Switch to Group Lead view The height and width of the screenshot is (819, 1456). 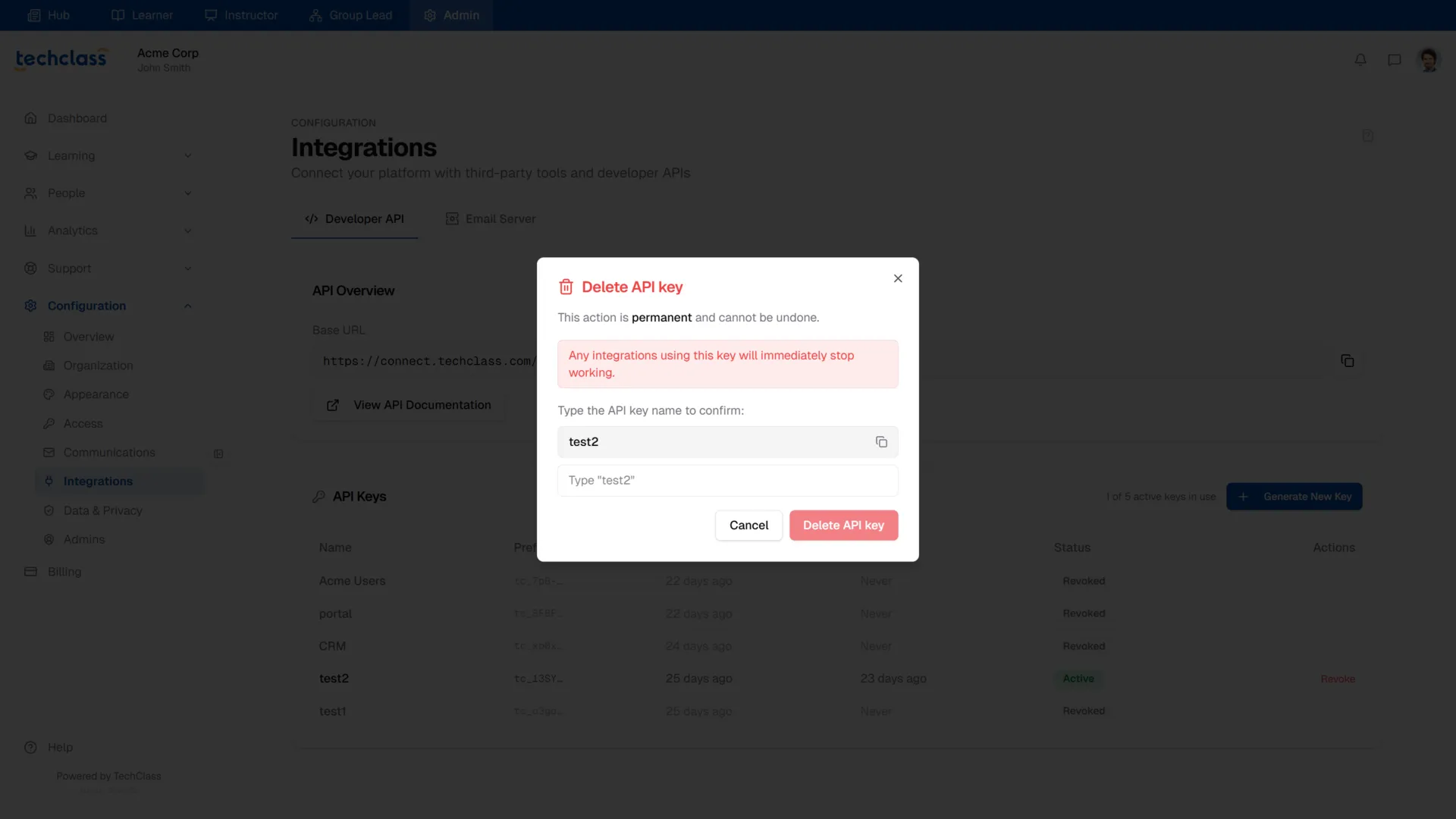click(x=350, y=15)
